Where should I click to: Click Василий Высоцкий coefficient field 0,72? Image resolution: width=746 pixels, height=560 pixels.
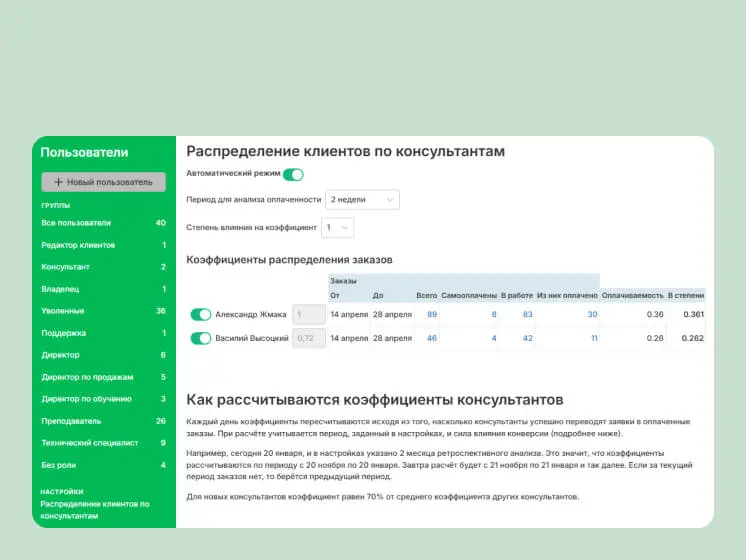click(309, 338)
